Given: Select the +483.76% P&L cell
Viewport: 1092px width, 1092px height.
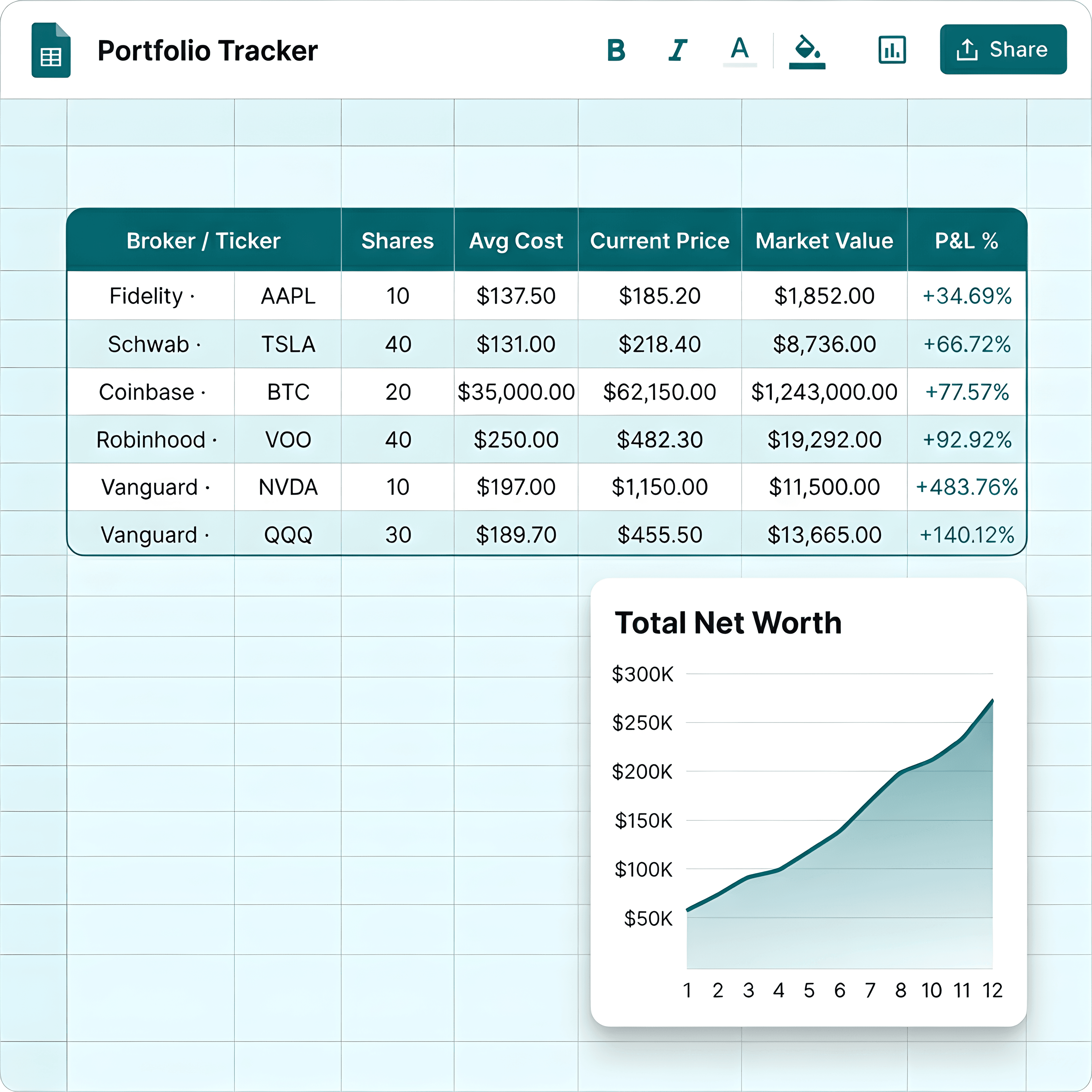Looking at the screenshot, I should pos(967,487).
